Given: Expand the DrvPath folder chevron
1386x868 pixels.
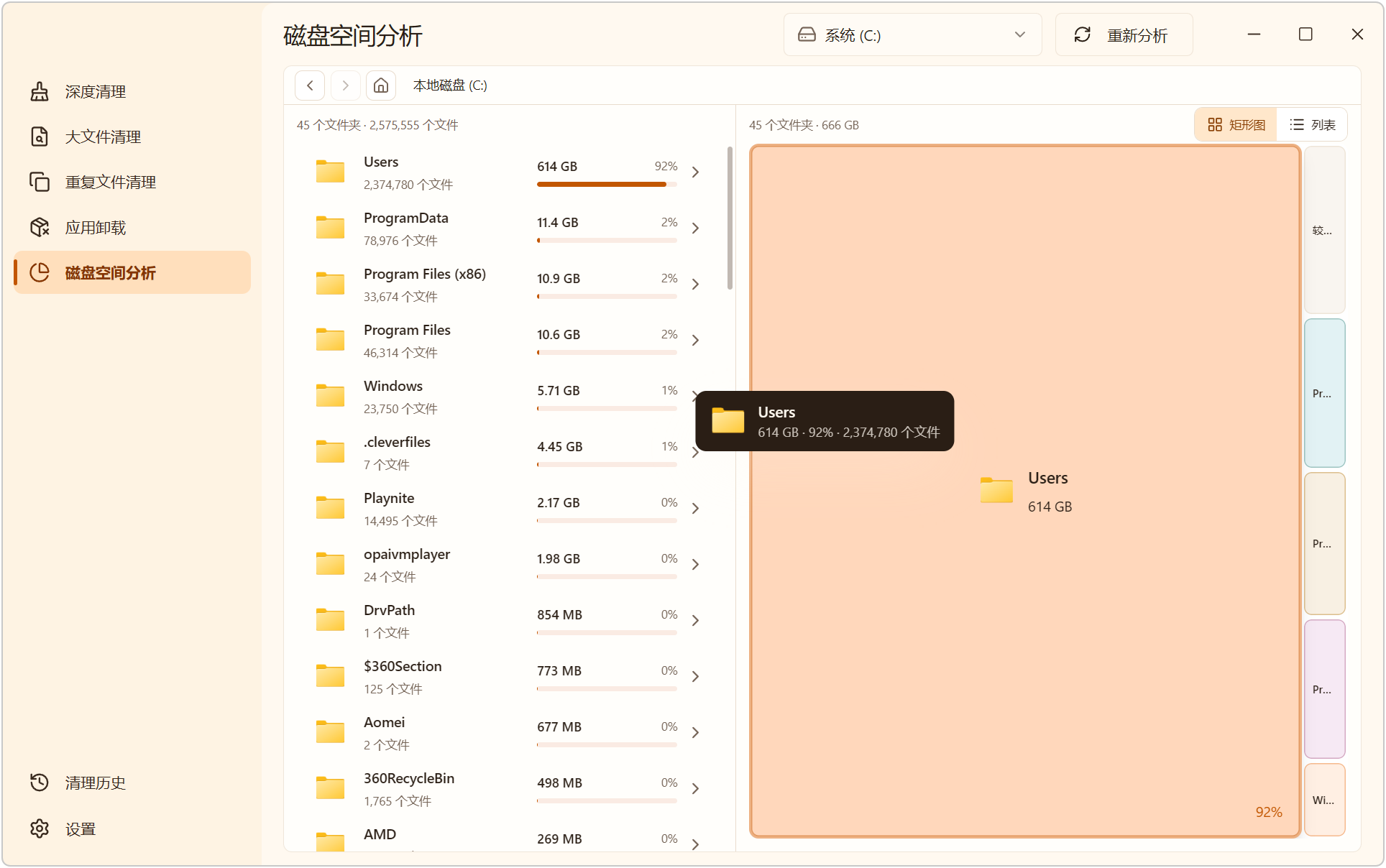Looking at the screenshot, I should click(x=695, y=621).
